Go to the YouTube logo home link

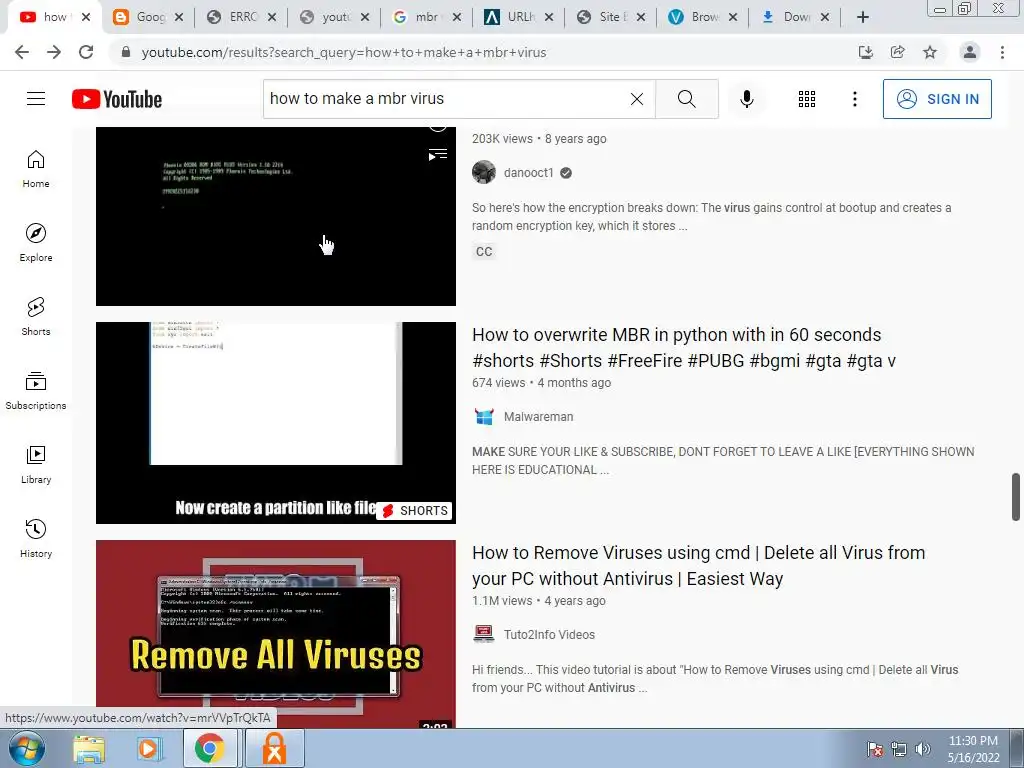click(x=117, y=99)
